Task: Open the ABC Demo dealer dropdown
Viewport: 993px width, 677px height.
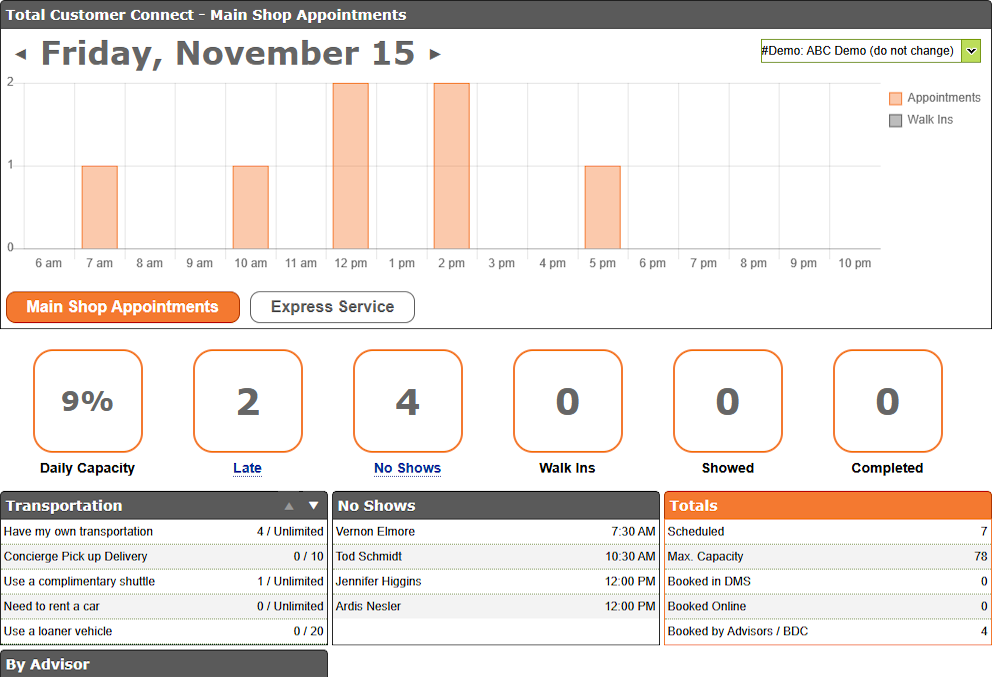Action: [970, 51]
